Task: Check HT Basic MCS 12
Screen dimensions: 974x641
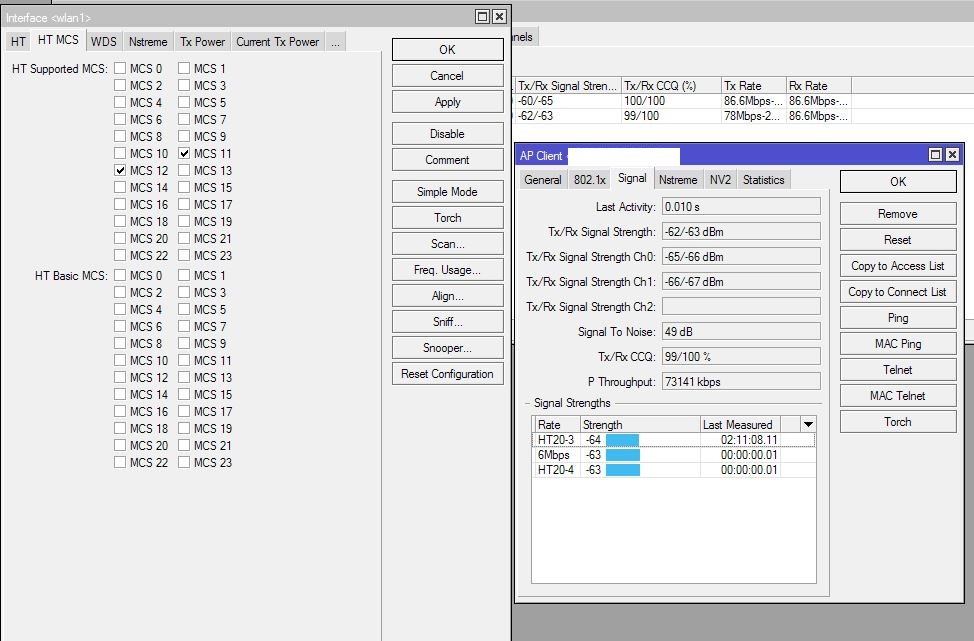Action: 120,377
